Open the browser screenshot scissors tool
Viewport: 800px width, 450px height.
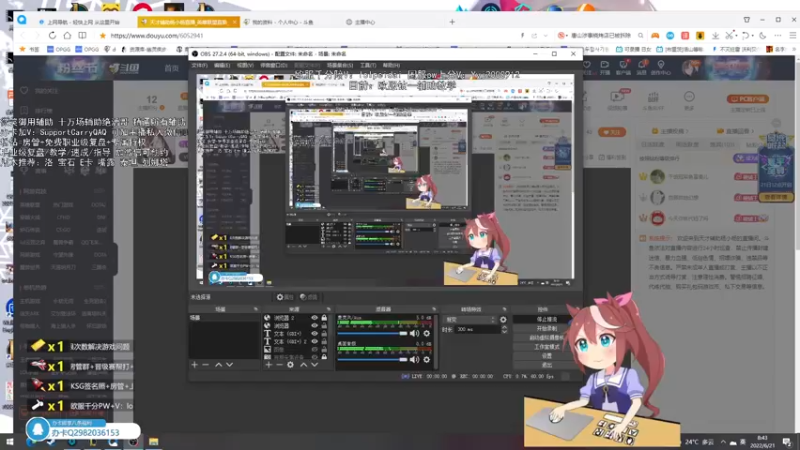click(x=730, y=36)
